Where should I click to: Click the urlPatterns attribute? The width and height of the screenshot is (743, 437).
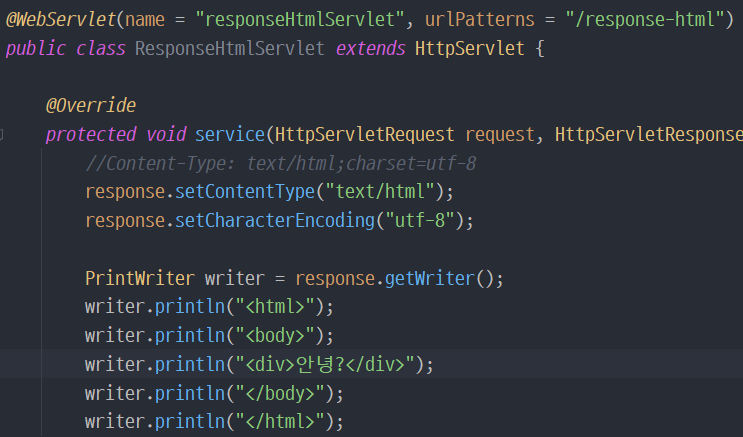click(x=480, y=19)
